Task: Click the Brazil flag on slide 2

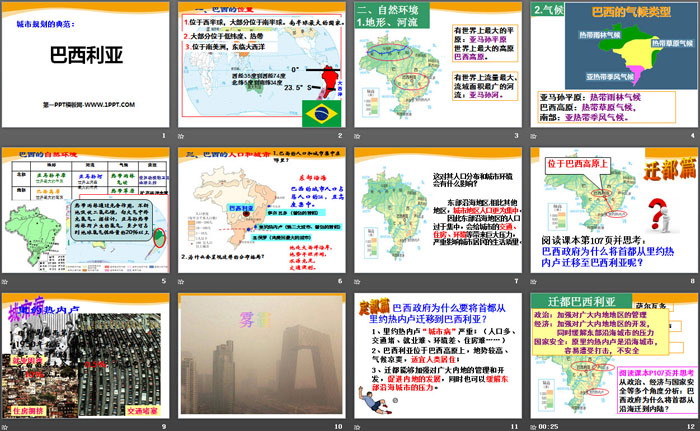Action: tap(322, 111)
